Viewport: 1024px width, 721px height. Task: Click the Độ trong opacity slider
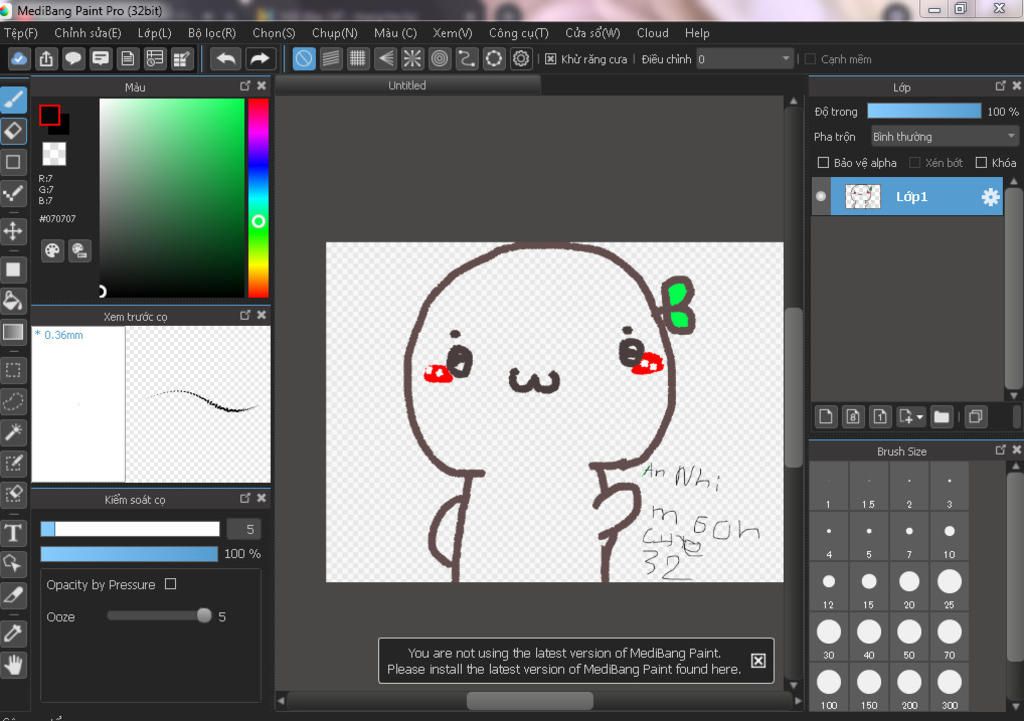tap(924, 111)
